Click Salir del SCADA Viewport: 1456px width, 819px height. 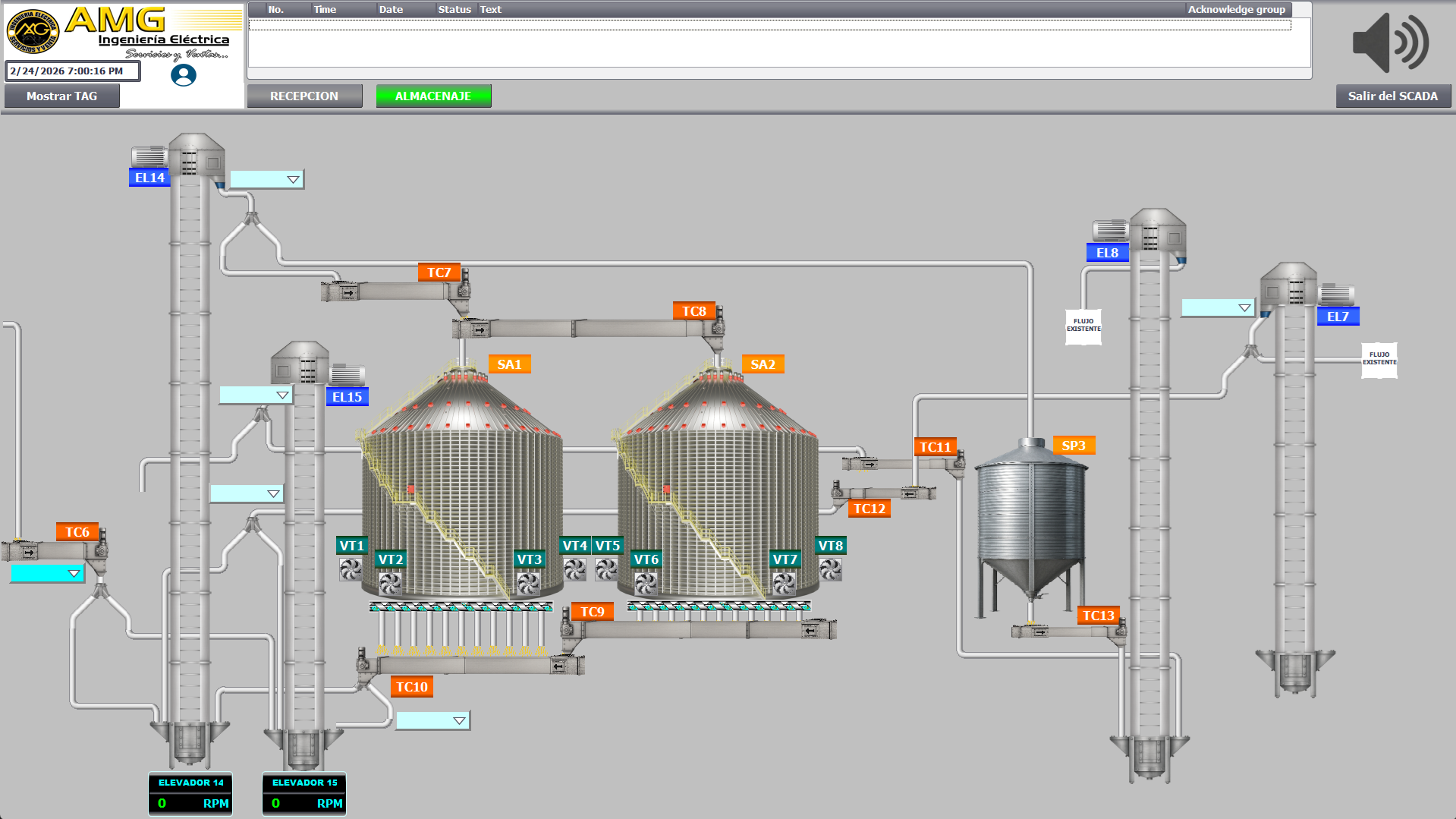click(x=1393, y=96)
